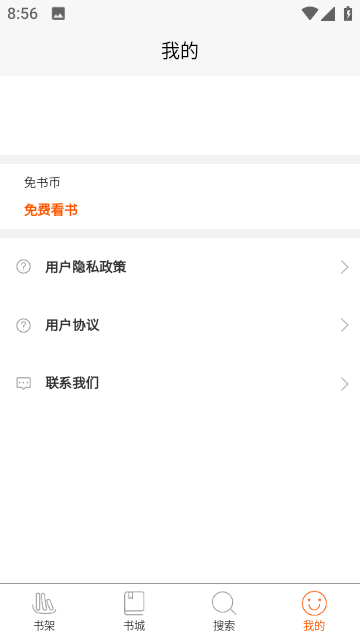Tap the empty profile area below 我的 title

coord(180,115)
